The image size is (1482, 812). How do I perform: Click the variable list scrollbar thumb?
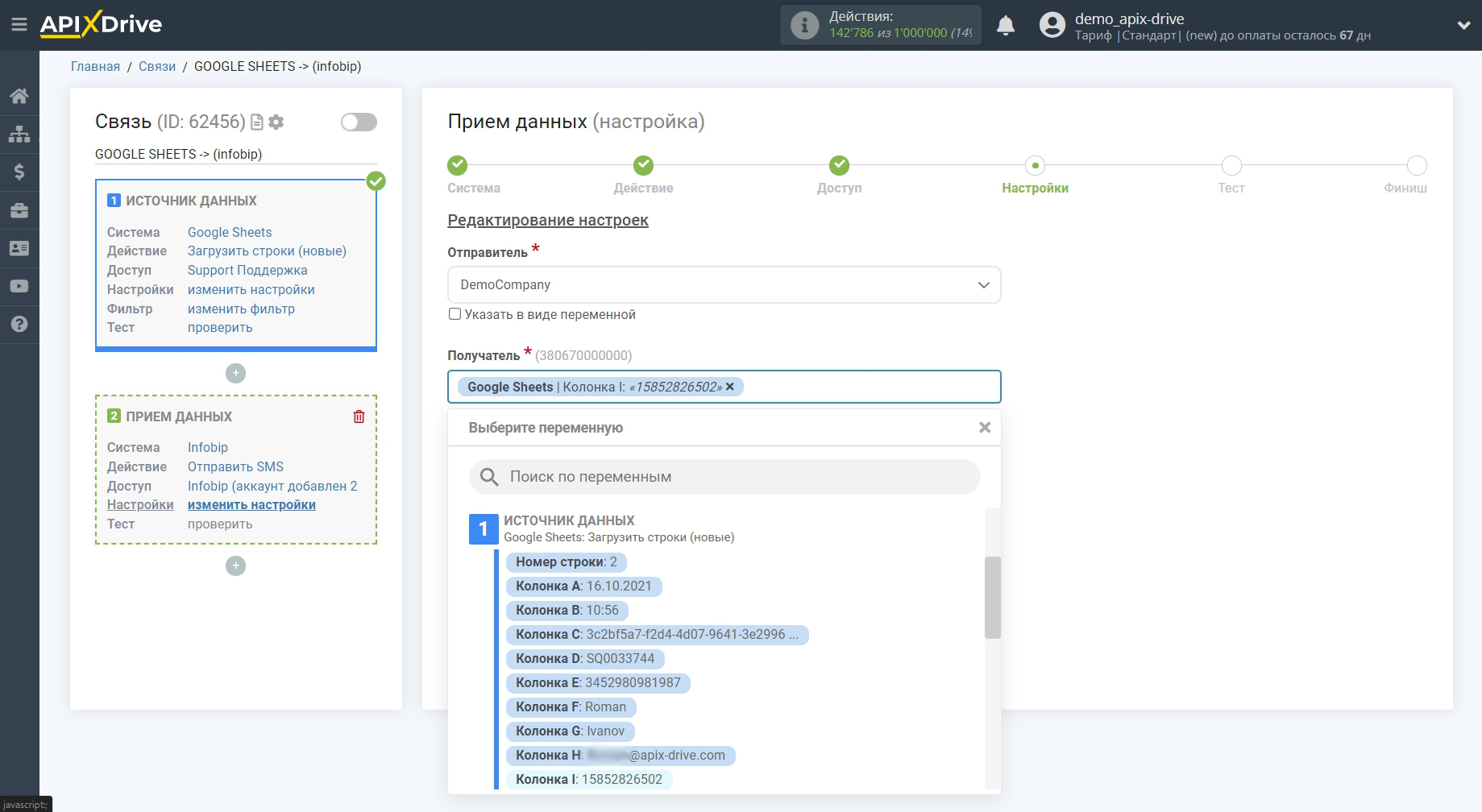click(992, 597)
